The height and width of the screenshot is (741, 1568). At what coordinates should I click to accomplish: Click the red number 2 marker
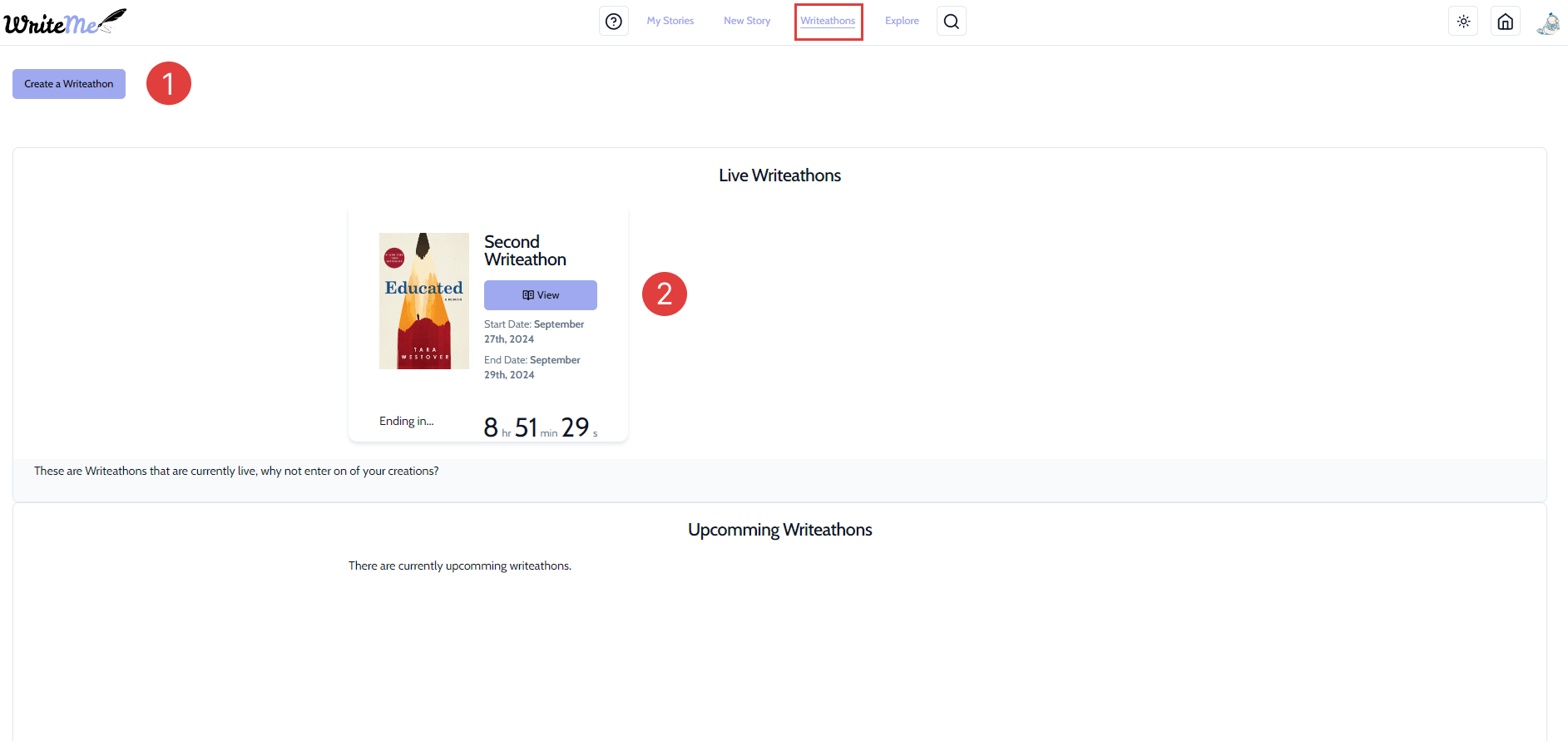pyautogui.click(x=664, y=294)
